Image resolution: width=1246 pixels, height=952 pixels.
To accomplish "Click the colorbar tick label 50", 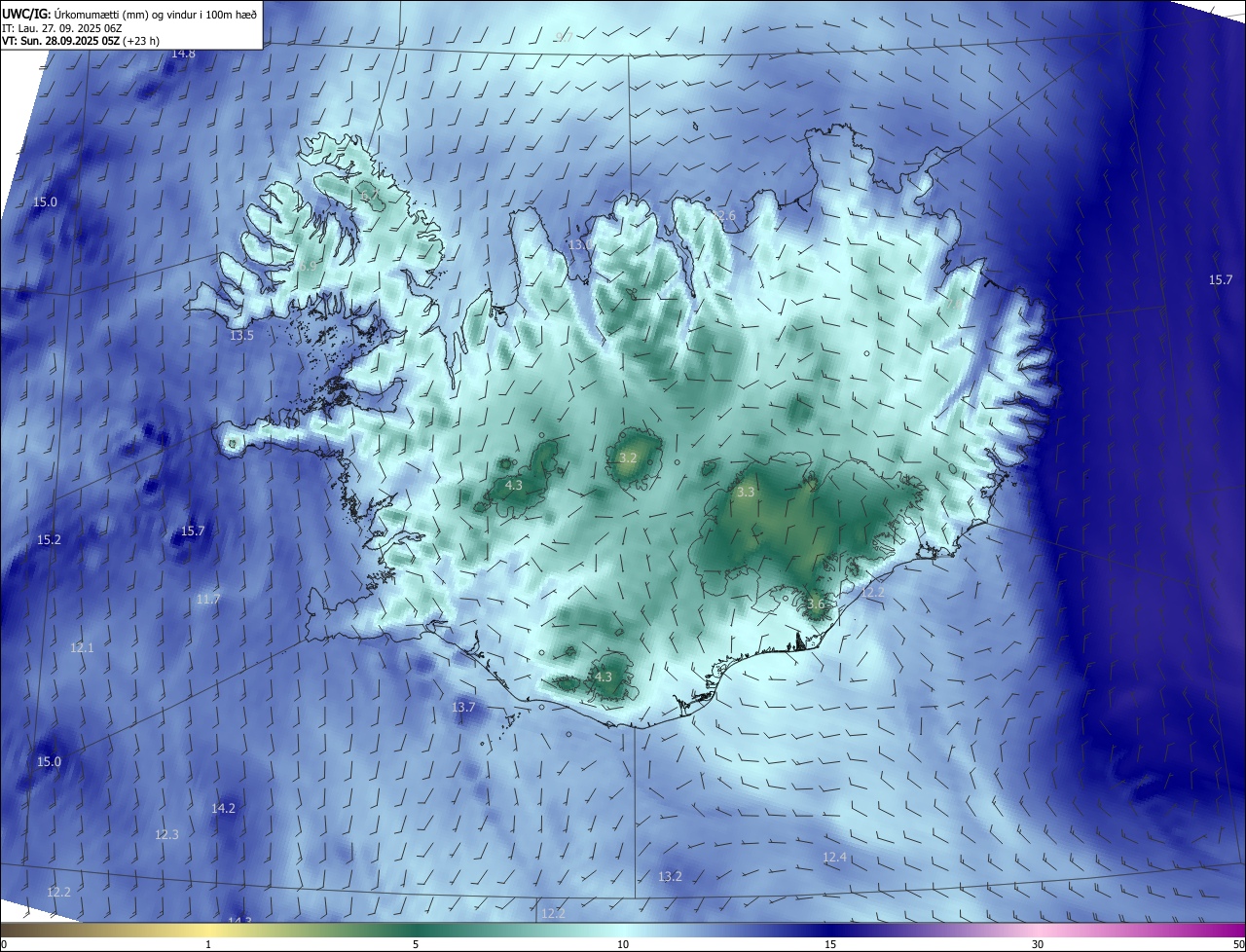I will (1238, 944).
